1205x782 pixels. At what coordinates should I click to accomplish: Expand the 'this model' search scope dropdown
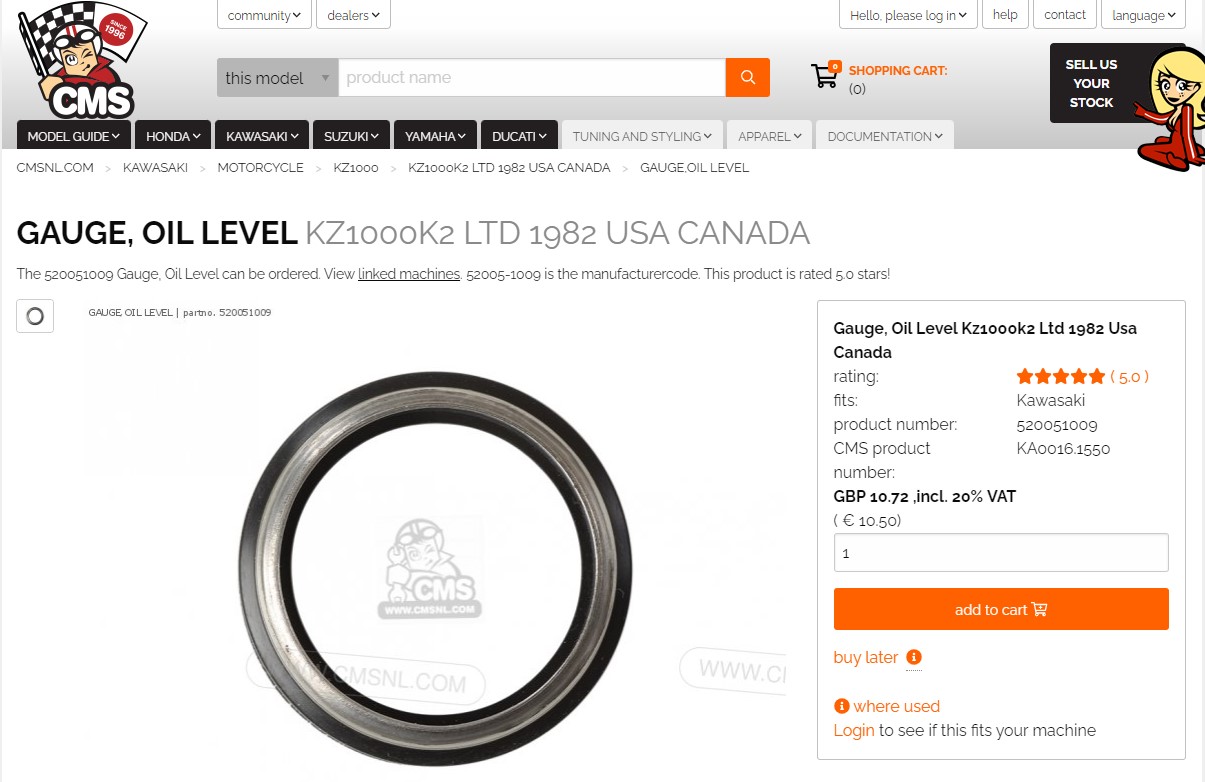[x=278, y=78]
